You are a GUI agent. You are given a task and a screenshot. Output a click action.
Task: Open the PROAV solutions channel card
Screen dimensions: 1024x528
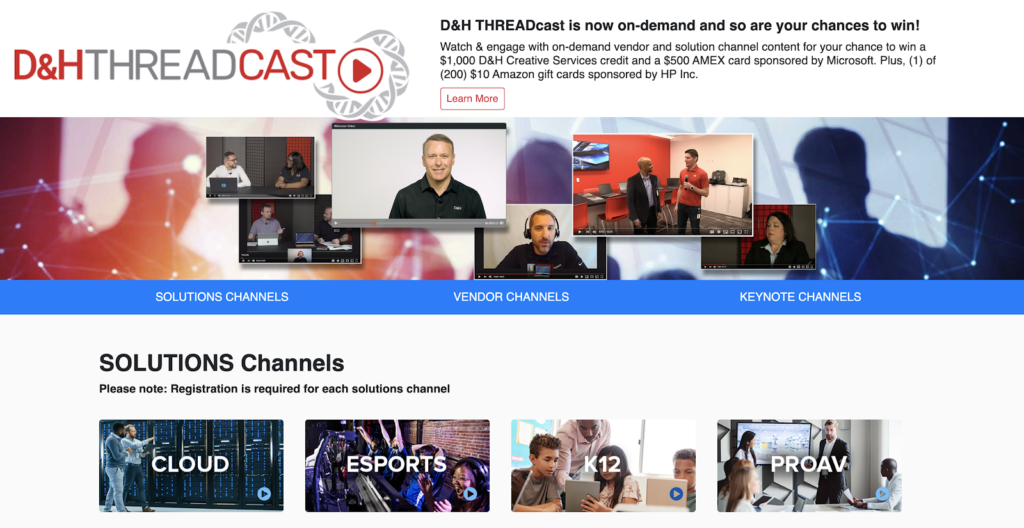(809, 465)
